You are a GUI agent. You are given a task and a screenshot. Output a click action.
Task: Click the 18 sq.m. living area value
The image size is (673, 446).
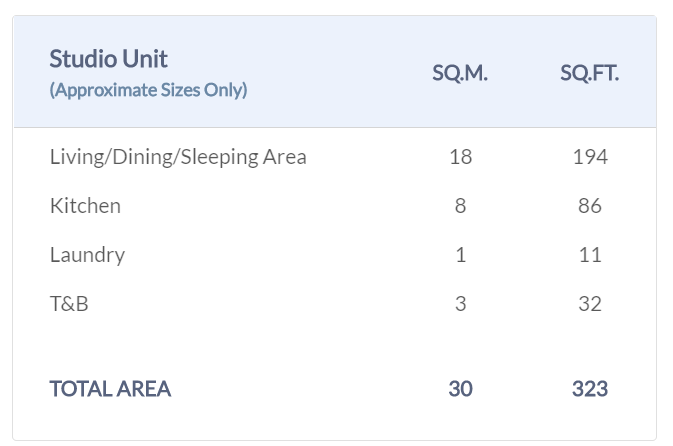(x=460, y=157)
